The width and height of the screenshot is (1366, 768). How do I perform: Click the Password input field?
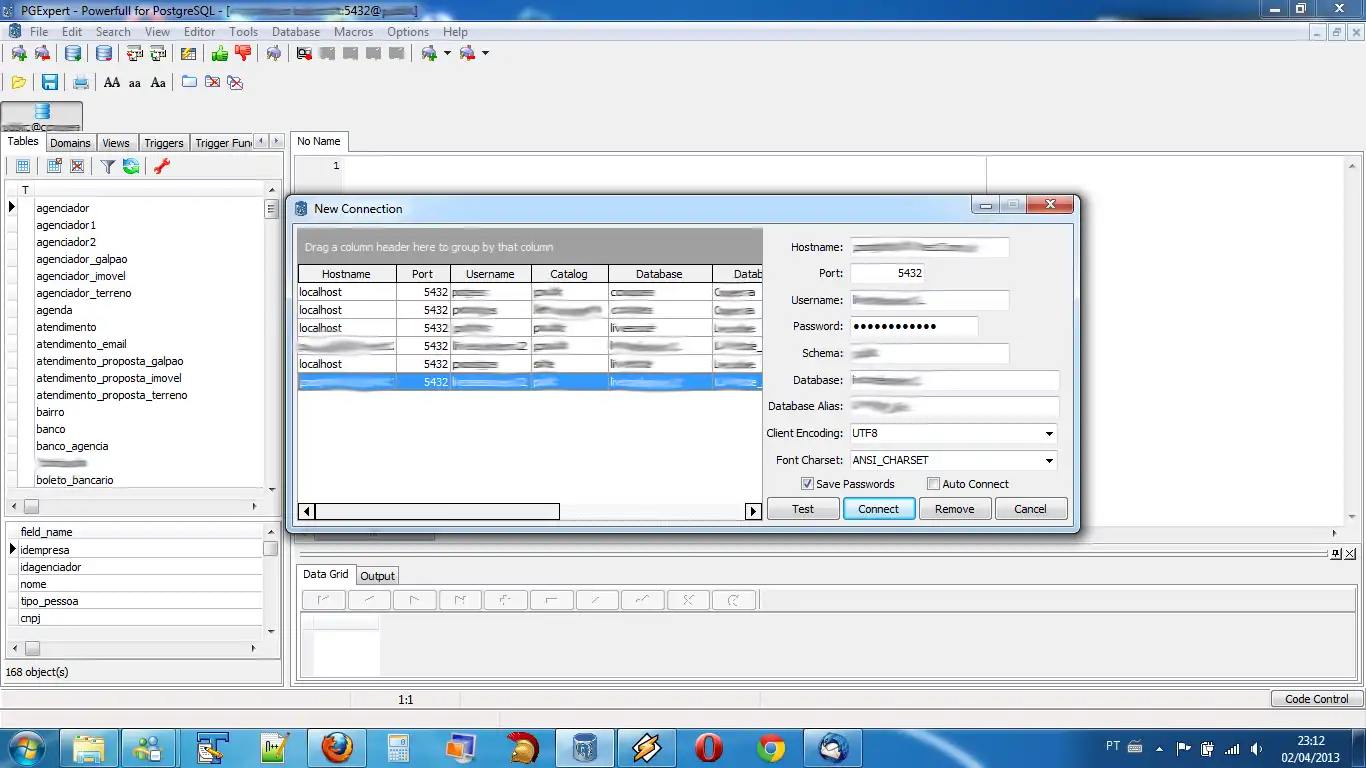tap(914, 326)
